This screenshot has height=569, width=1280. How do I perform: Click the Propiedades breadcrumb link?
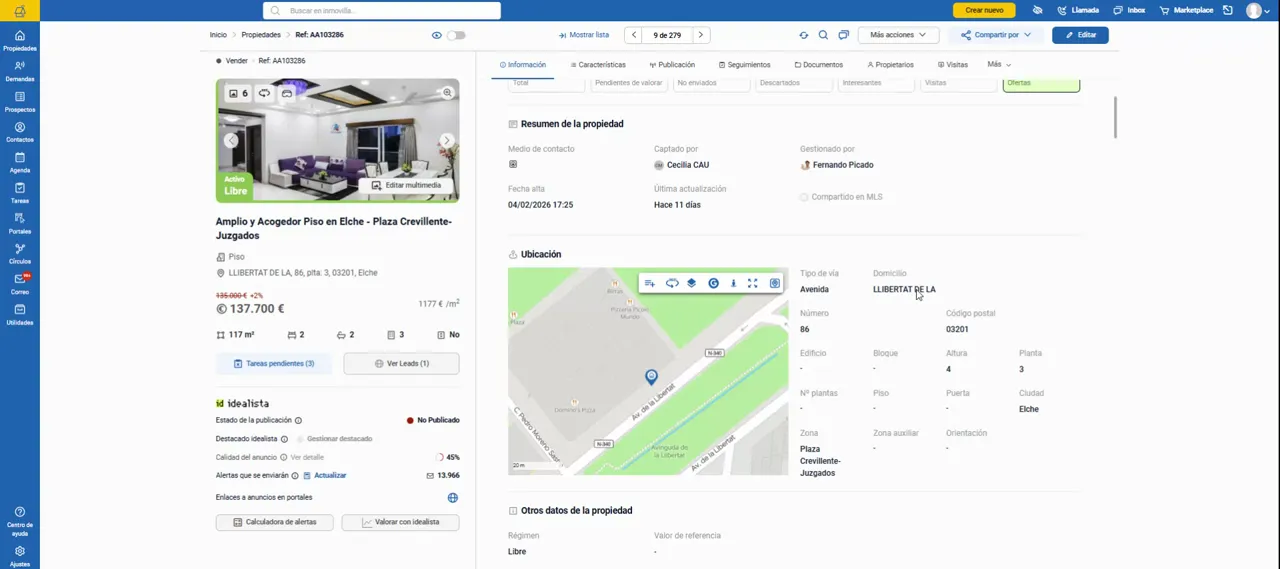click(261, 35)
